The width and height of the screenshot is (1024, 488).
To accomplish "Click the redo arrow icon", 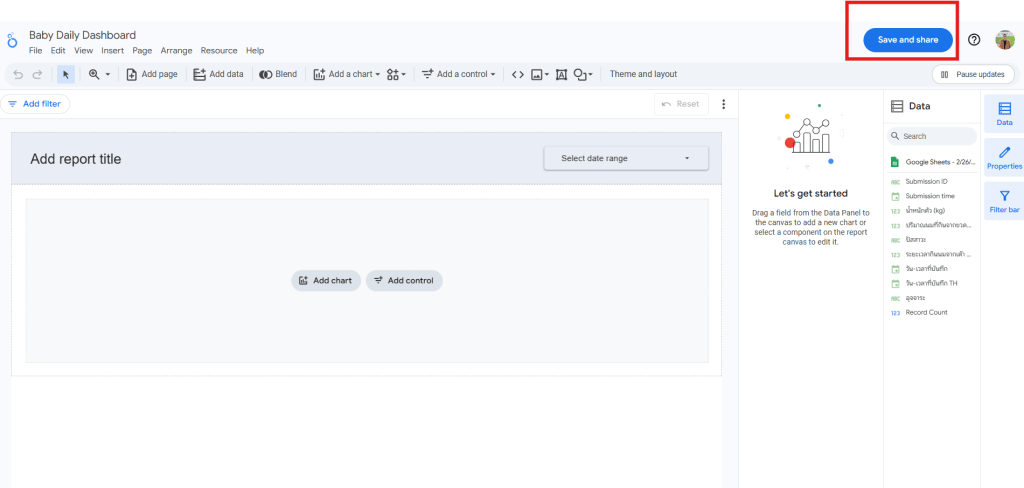I will 37,74.
